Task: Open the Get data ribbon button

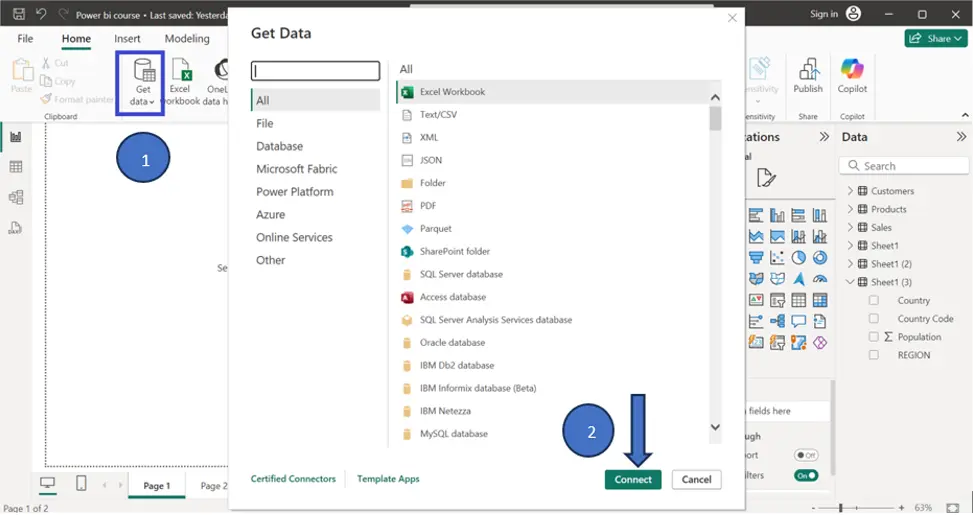Action: [x=142, y=83]
